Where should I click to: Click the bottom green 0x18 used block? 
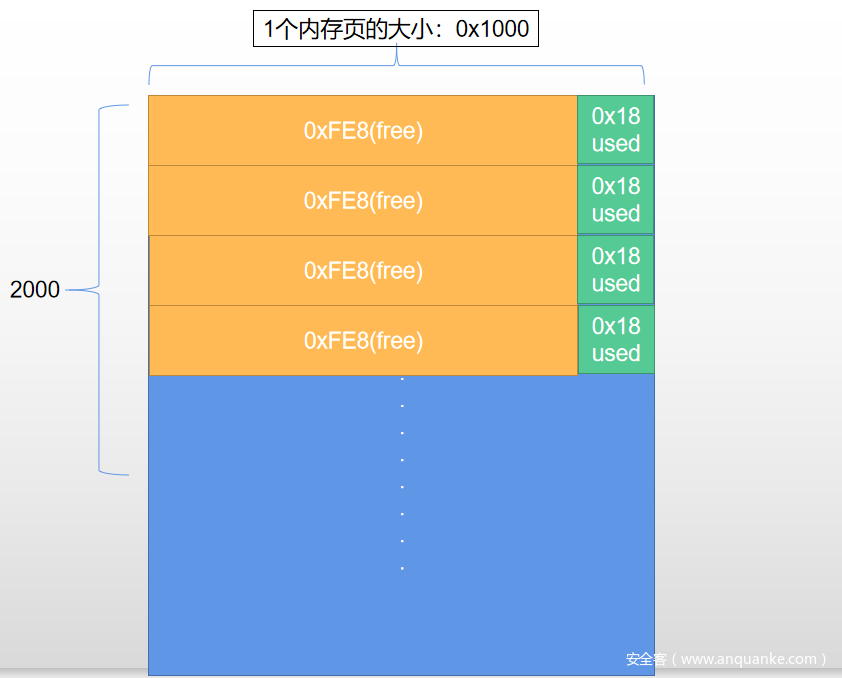point(616,340)
